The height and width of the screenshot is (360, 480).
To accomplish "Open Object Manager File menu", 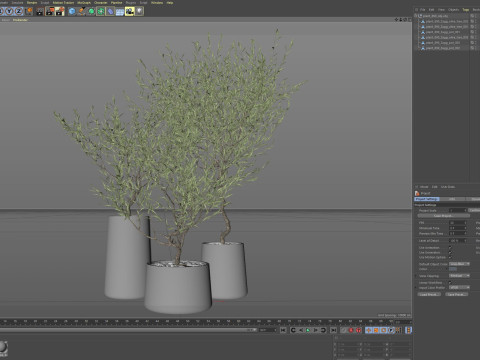I will [422, 10].
